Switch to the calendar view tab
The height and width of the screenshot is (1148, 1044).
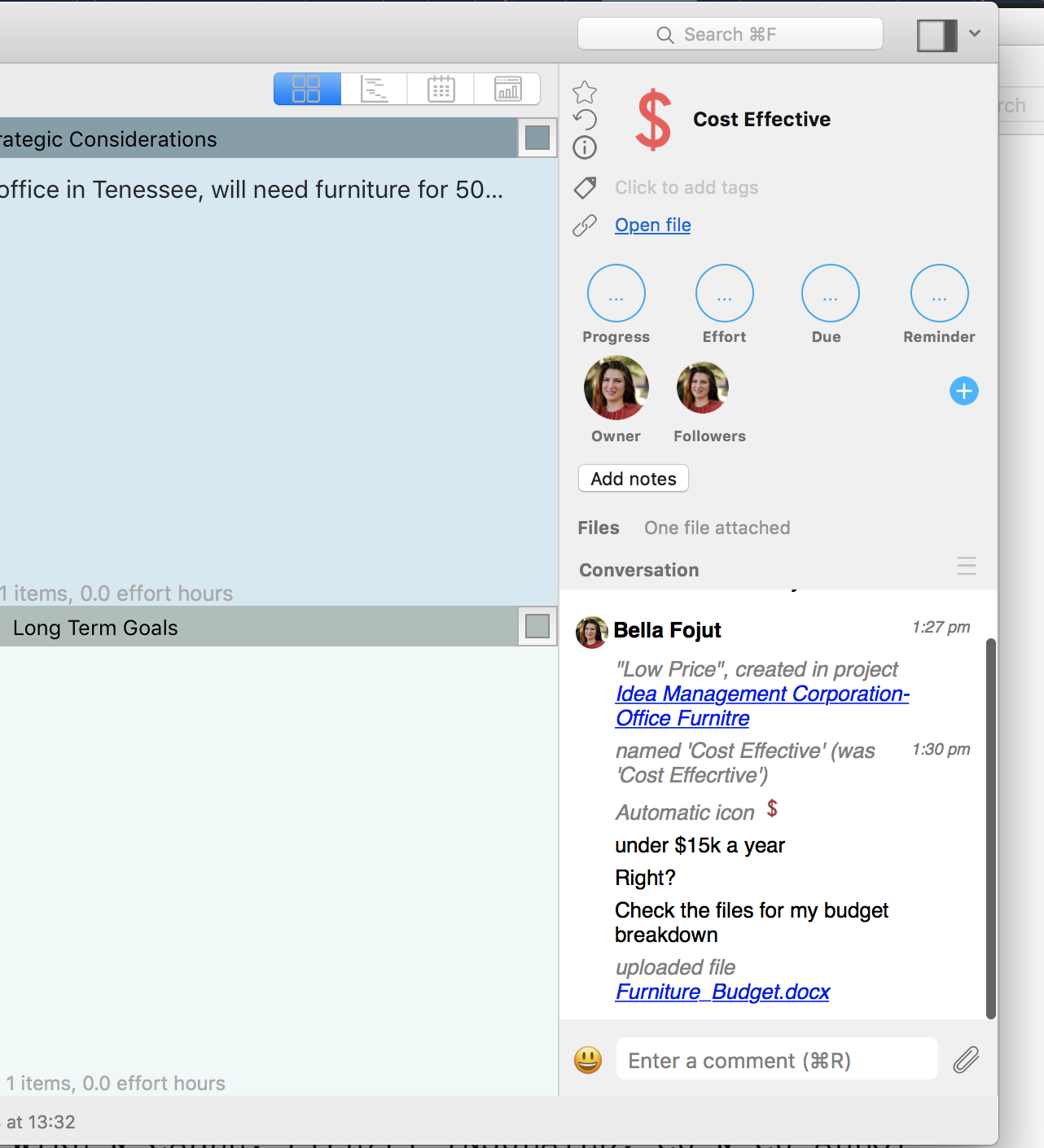(441, 89)
